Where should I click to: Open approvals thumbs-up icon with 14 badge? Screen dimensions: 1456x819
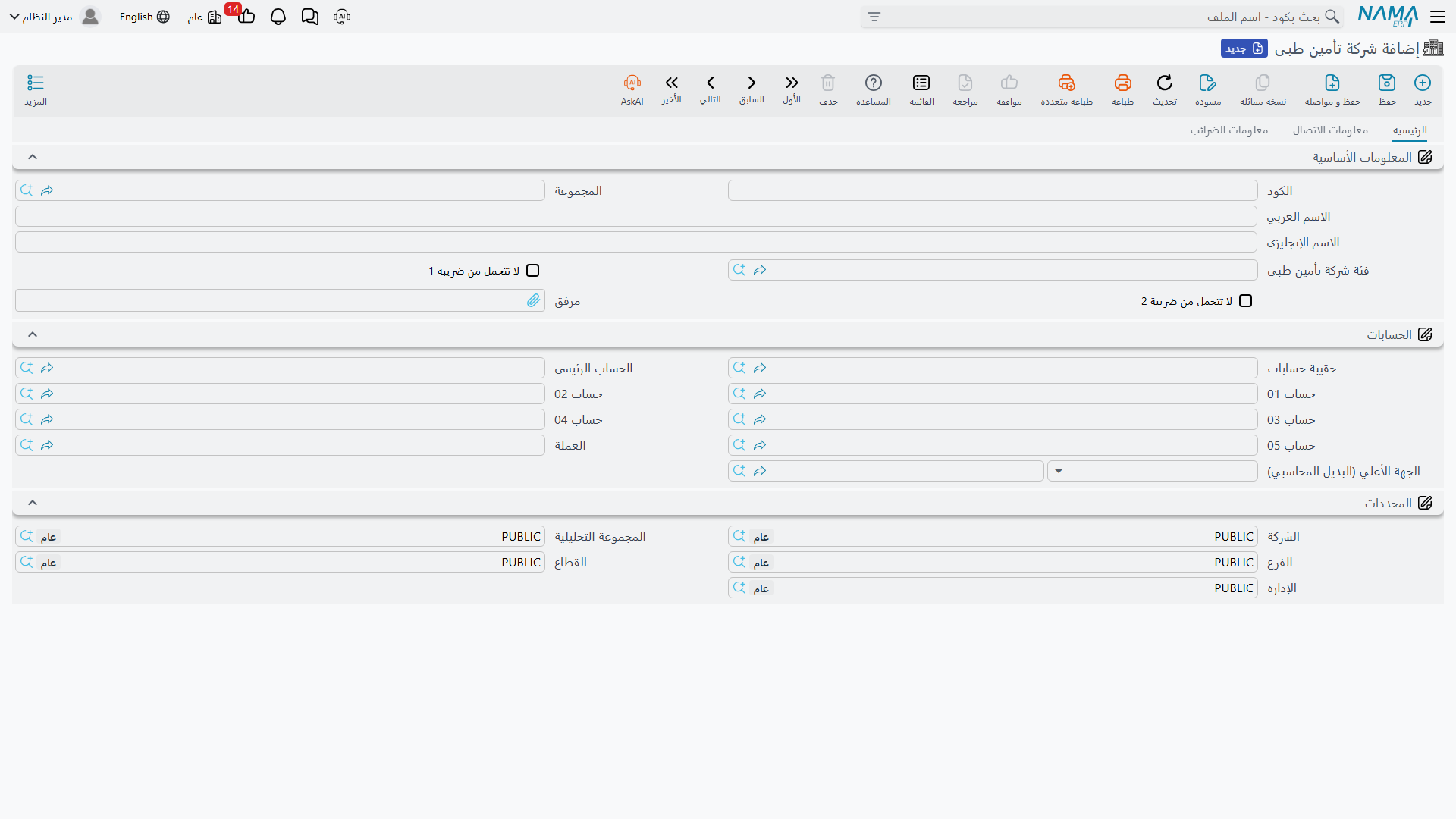[245, 15]
